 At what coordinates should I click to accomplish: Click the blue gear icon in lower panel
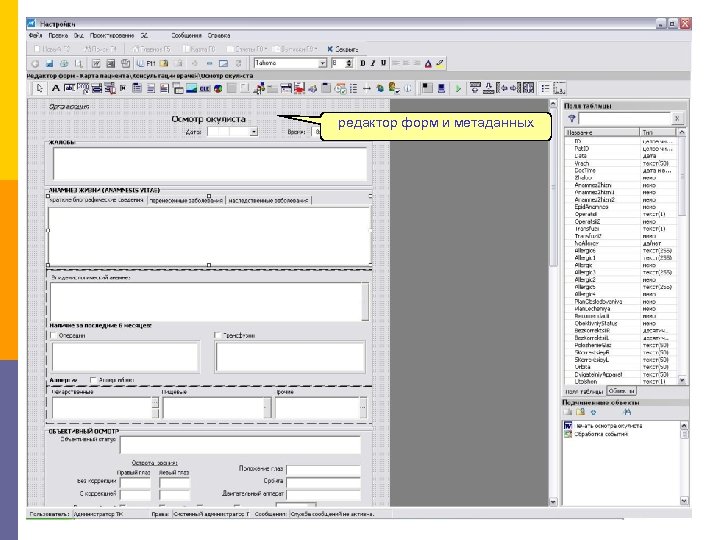[x=593, y=412]
